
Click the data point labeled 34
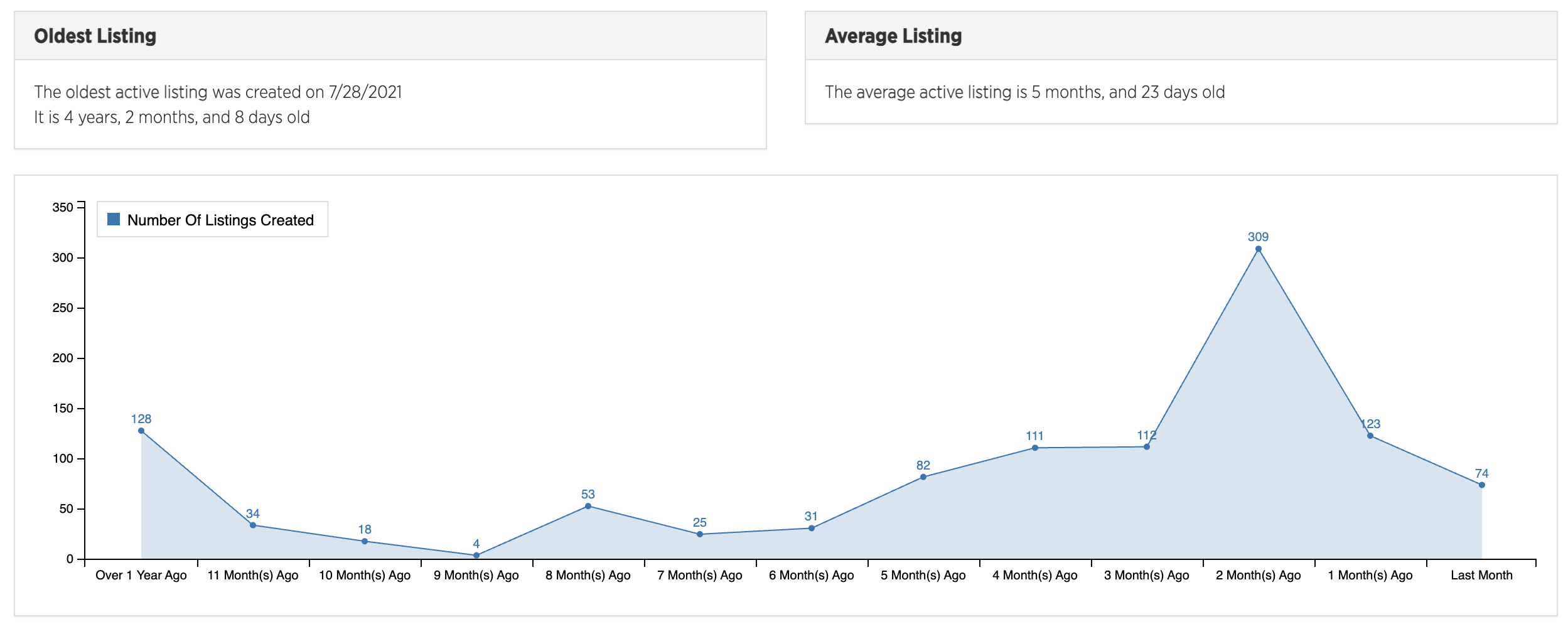253,525
